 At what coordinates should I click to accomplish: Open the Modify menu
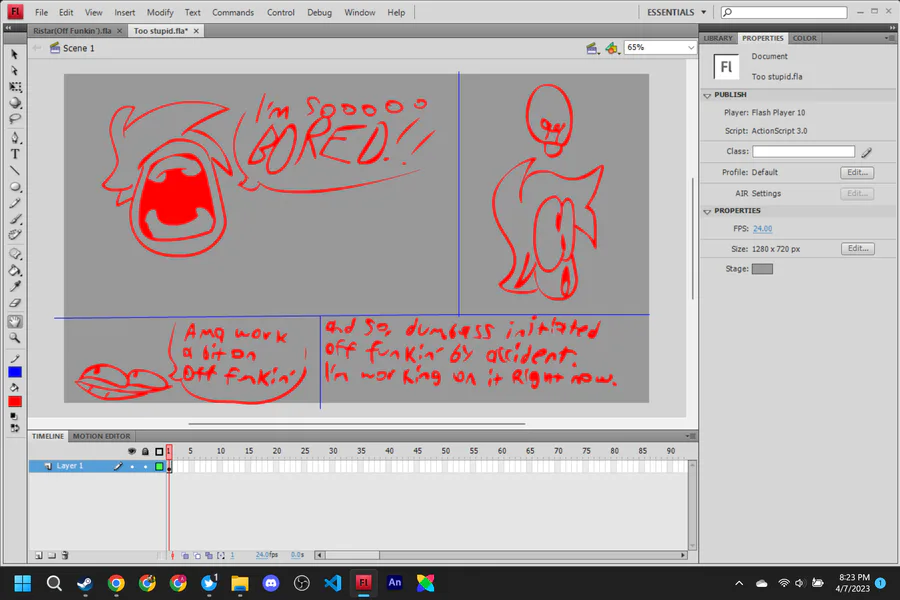click(160, 12)
